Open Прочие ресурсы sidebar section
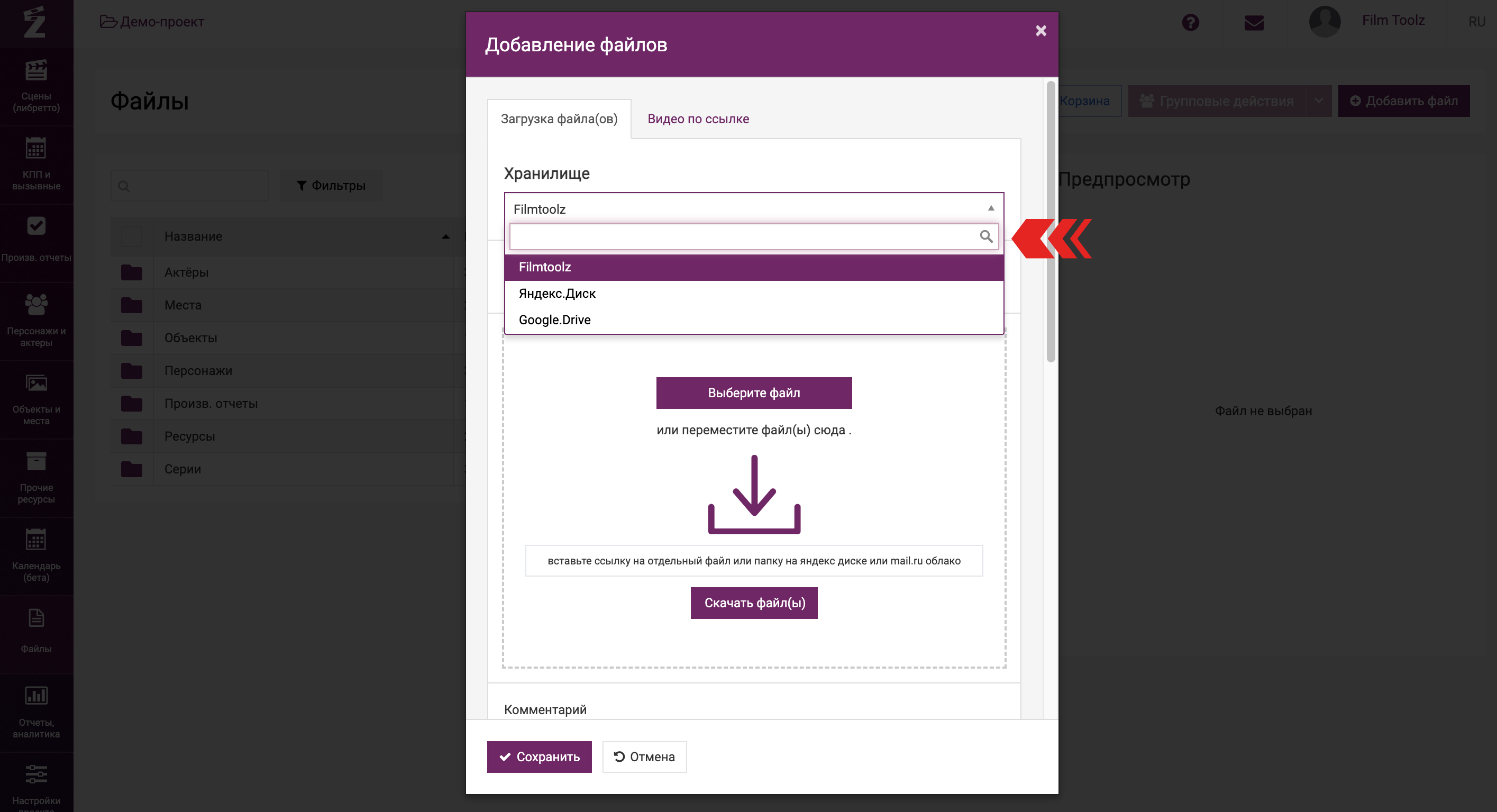1497x812 pixels. (36, 477)
